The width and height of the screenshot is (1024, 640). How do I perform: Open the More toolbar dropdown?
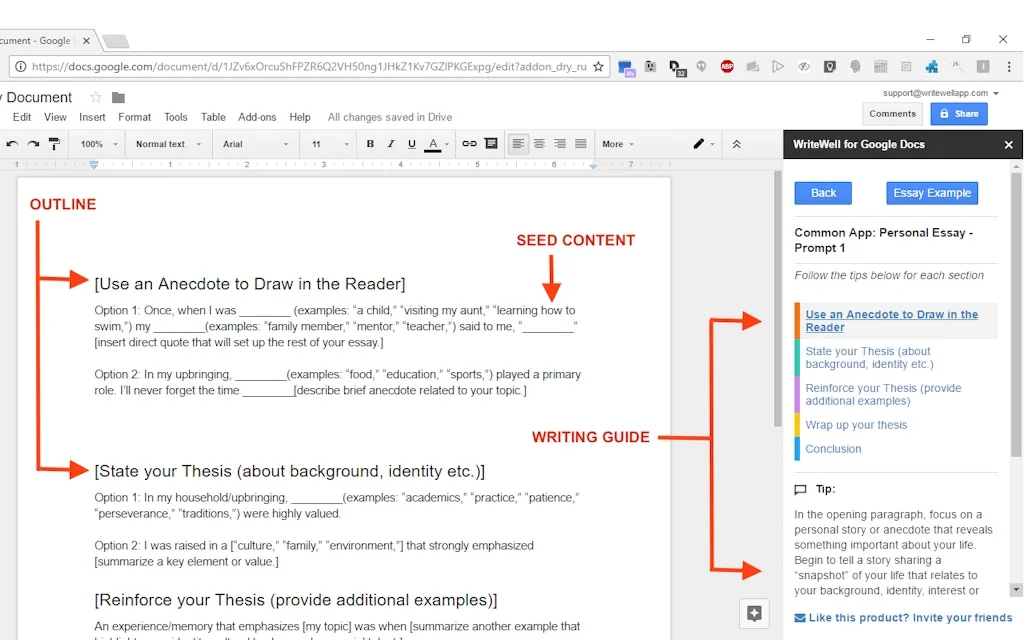click(x=618, y=144)
